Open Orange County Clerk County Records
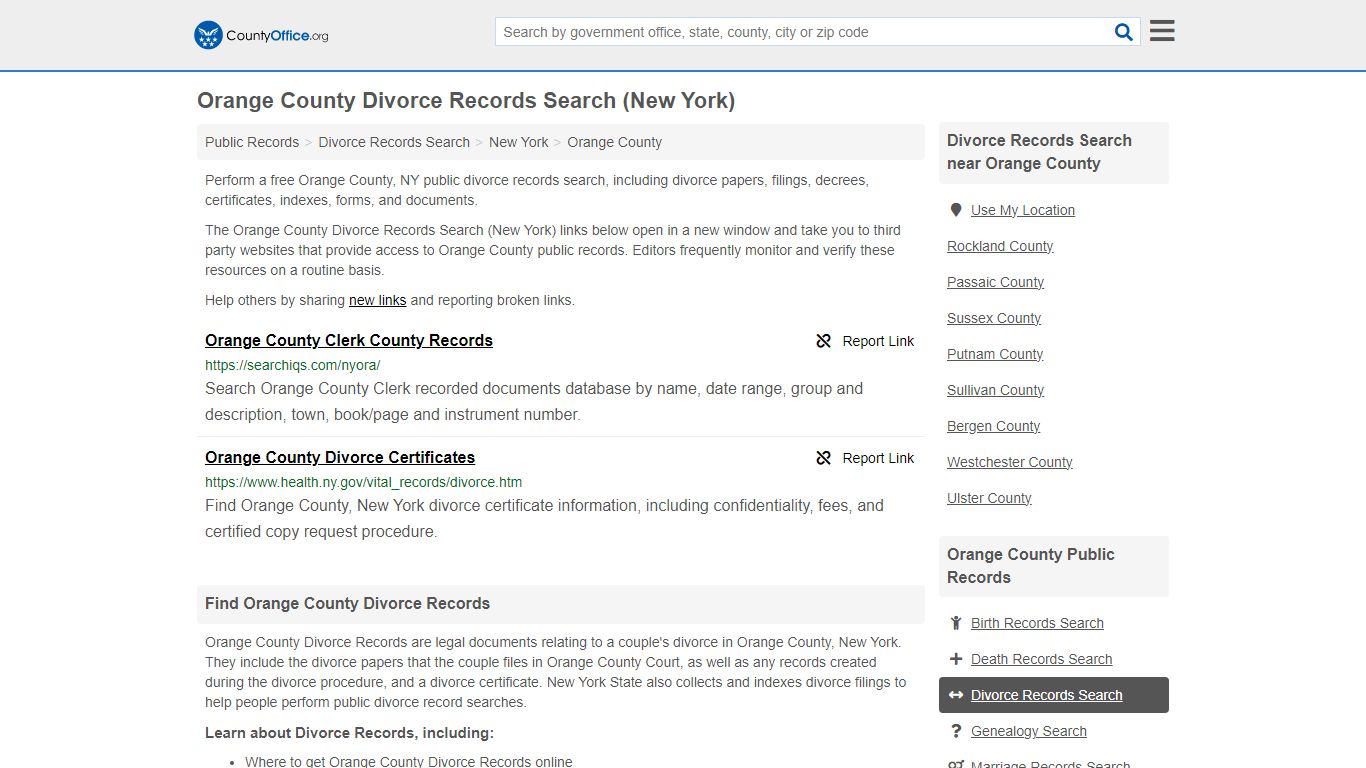The height and width of the screenshot is (768, 1366). coord(349,340)
